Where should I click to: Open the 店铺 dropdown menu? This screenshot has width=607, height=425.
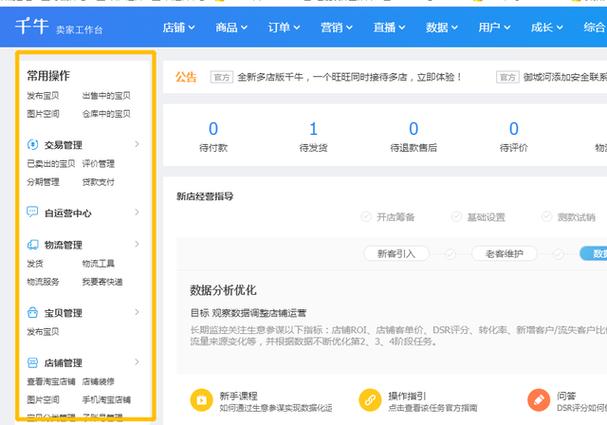click(x=178, y=27)
